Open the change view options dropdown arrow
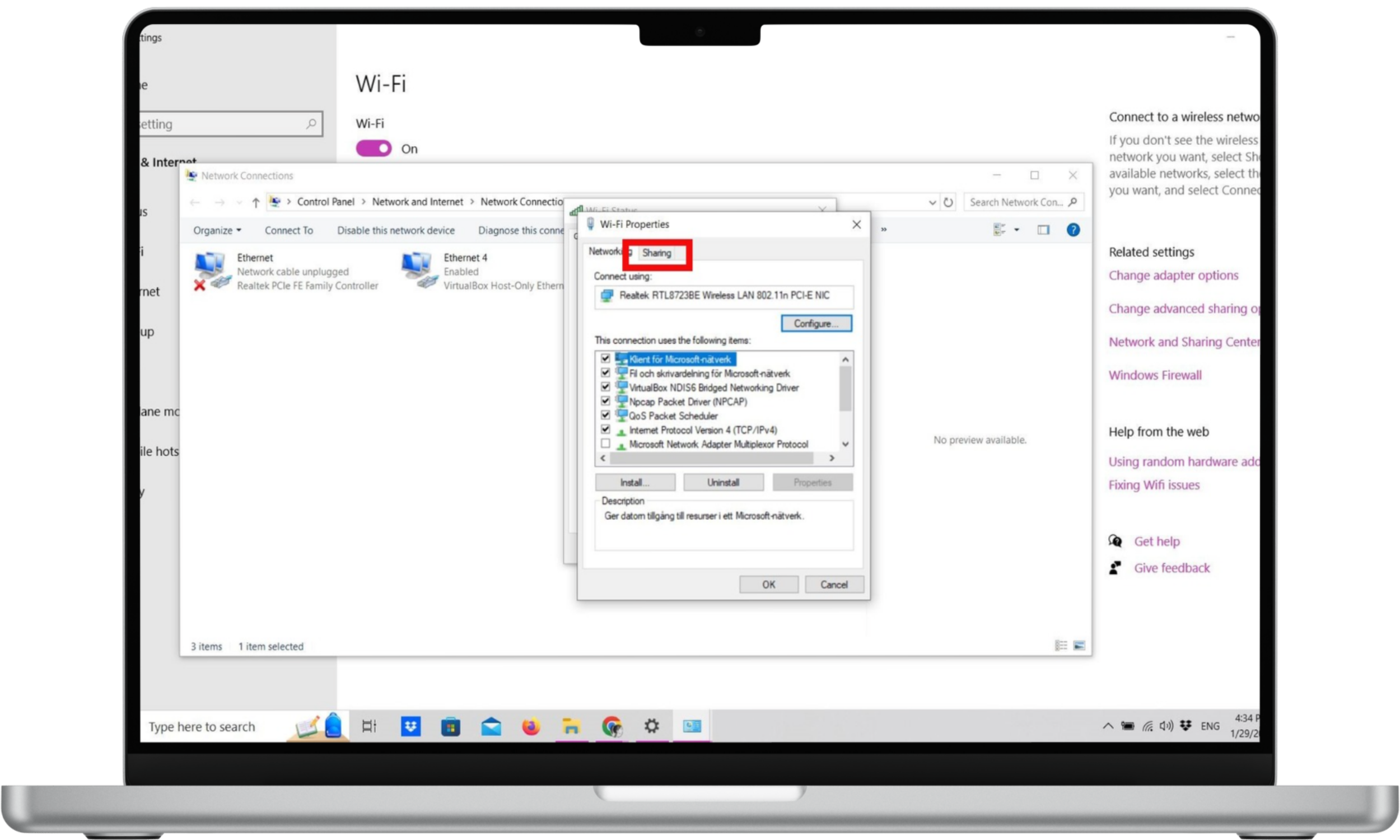The height and width of the screenshot is (840, 1400). pyautogui.click(x=1016, y=230)
